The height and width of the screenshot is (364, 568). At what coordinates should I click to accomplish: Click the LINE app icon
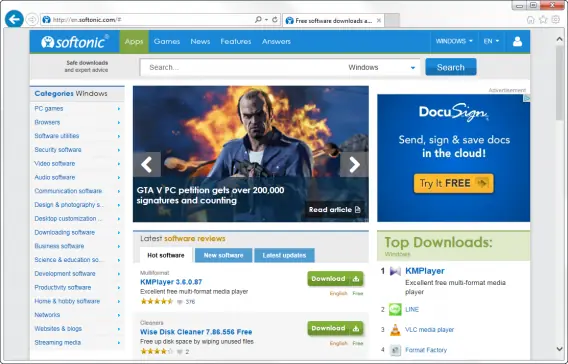point(395,309)
